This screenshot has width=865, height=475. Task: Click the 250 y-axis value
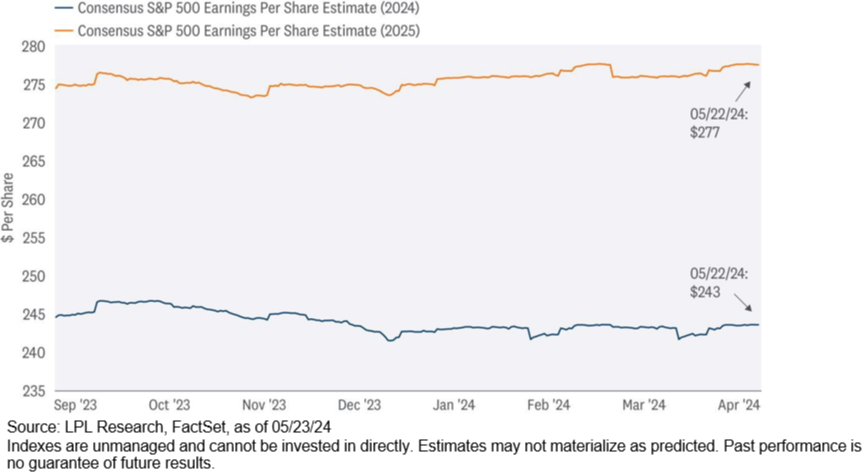[x=30, y=277]
